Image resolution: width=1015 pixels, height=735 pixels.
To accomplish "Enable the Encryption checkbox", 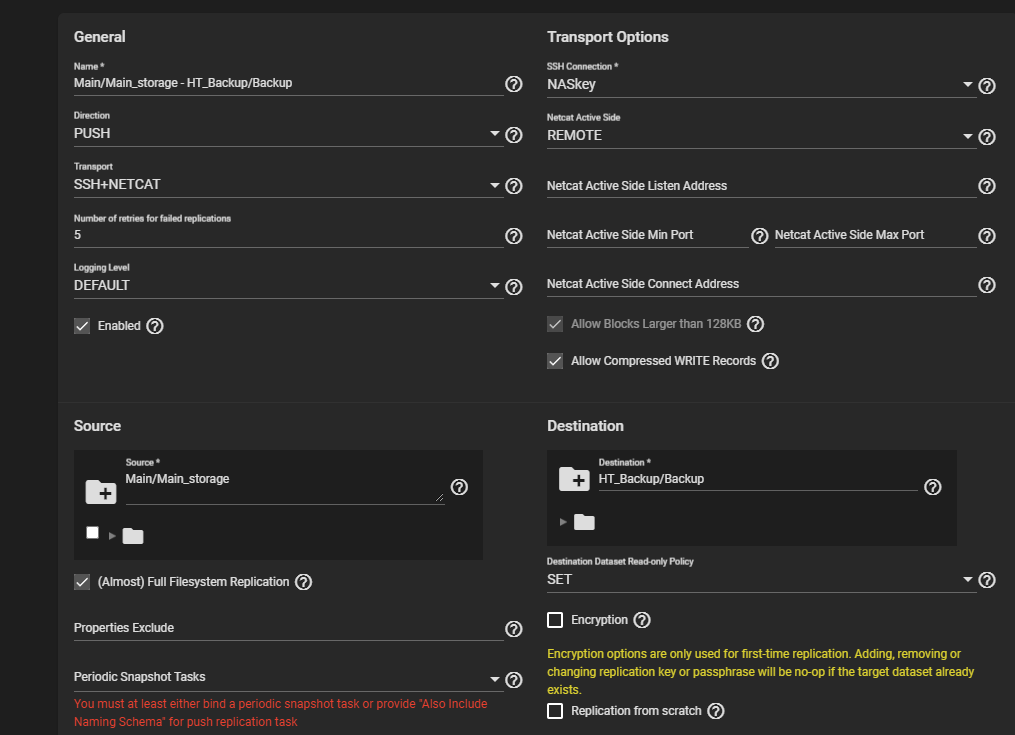I will 555,620.
